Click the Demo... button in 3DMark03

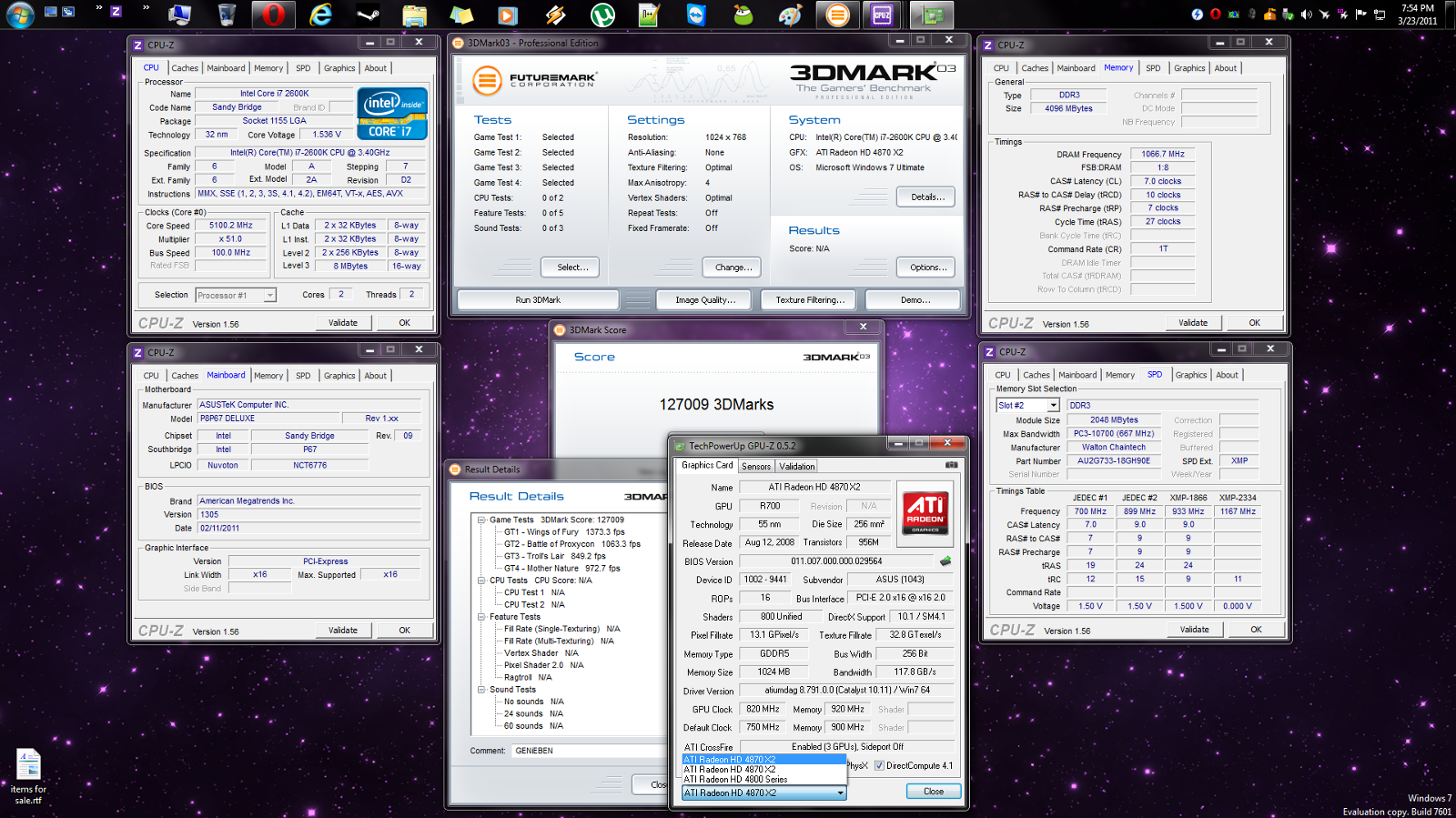[x=915, y=299]
